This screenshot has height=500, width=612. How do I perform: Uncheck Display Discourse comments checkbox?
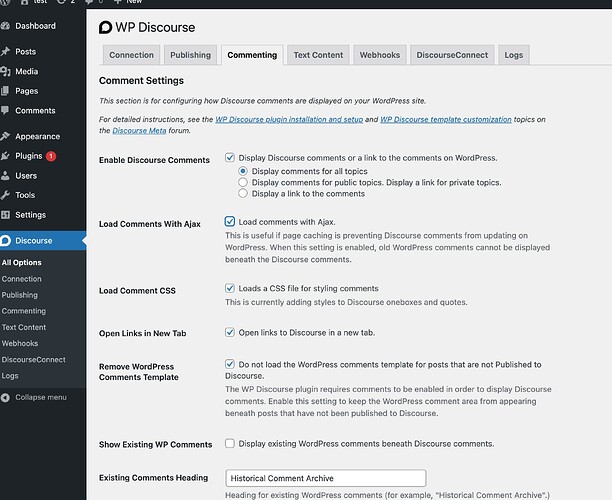point(230,157)
